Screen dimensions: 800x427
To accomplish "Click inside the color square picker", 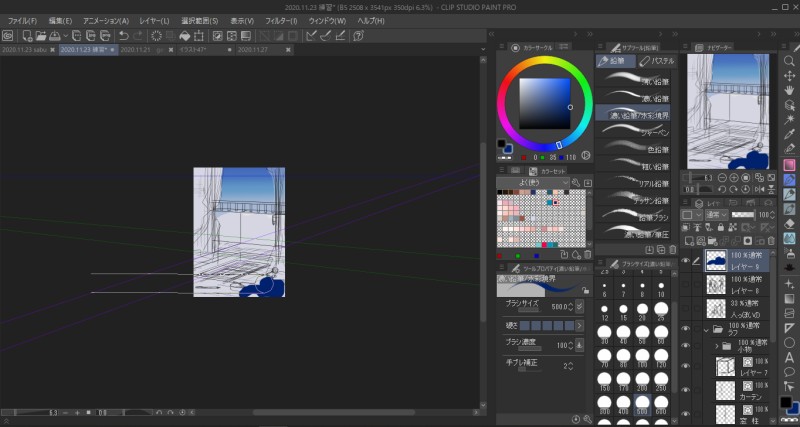I will (544, 104).
